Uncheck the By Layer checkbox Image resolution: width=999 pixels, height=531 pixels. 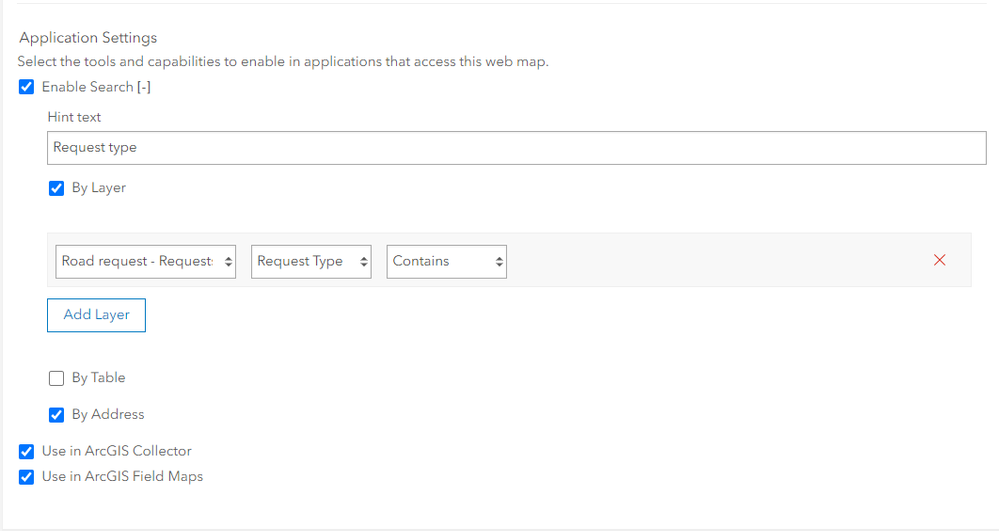point(57,188)
